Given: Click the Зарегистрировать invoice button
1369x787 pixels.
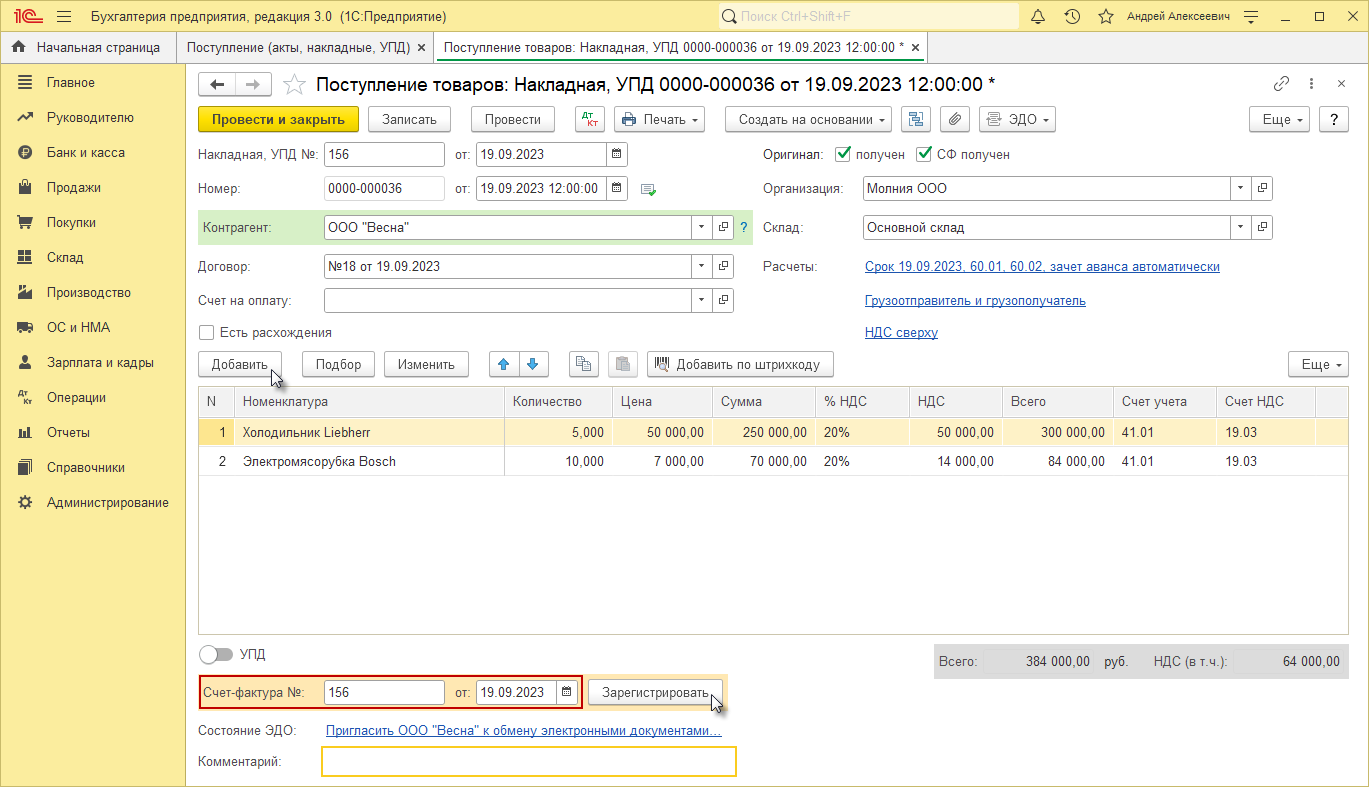Looking at the screenshot, I should pyautogui.click(x=655, y=693).
